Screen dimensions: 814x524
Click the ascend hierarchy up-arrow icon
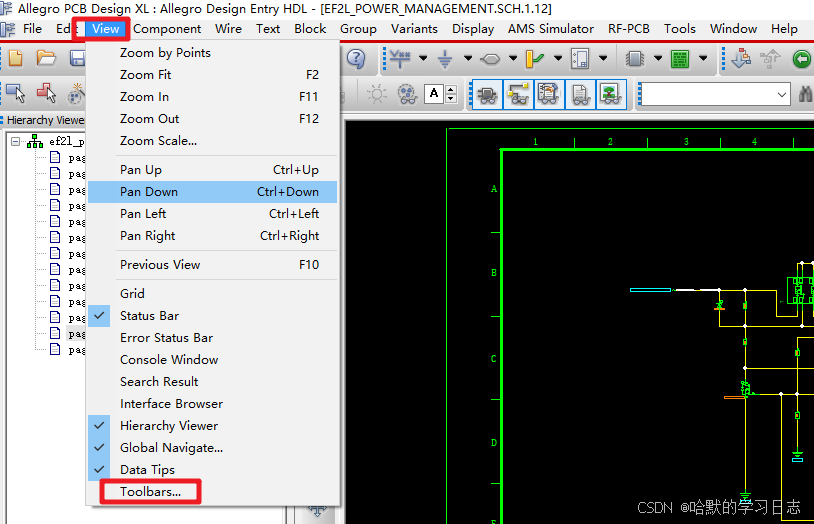coord(770,59)
